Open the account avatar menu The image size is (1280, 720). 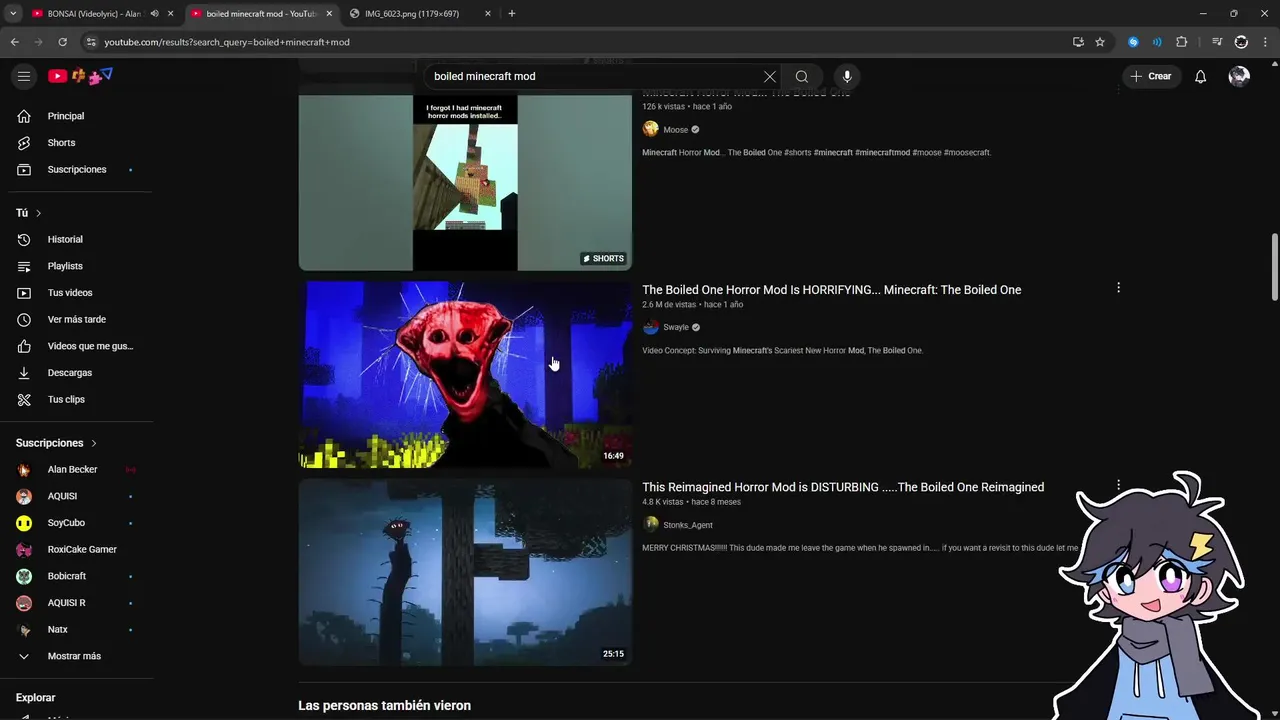[x=1239, y=76]
